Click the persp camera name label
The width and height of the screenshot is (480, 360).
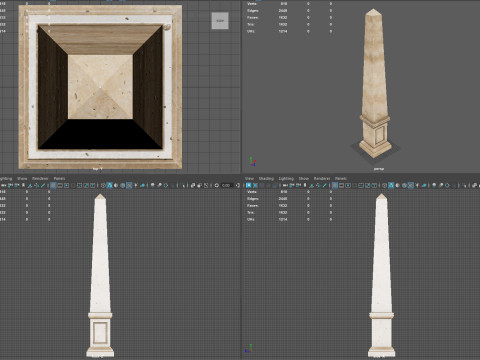(x=379, y=169)
